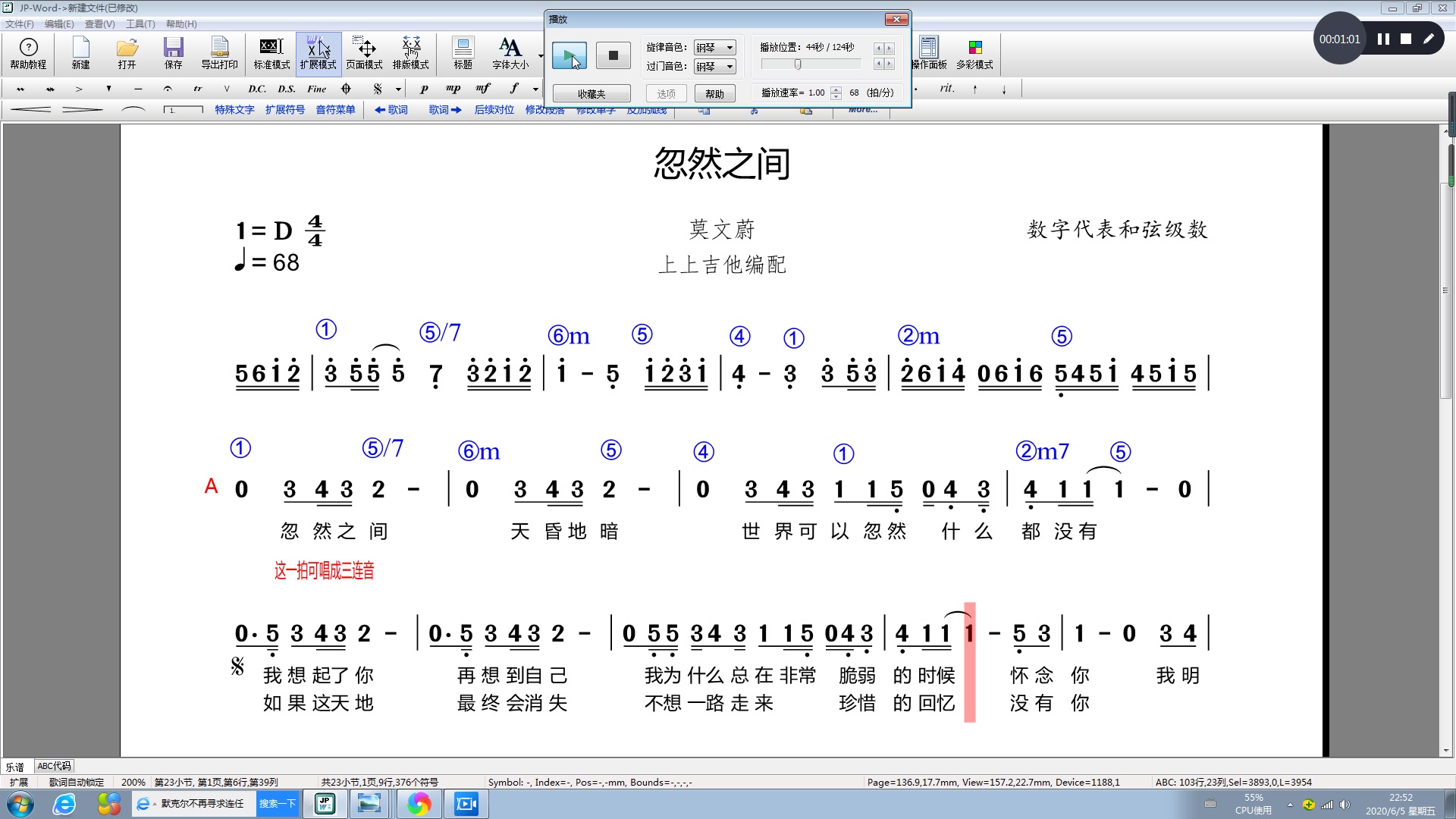Create a new file with 新建
The image size is (1456, 819).
coord(81,53)
